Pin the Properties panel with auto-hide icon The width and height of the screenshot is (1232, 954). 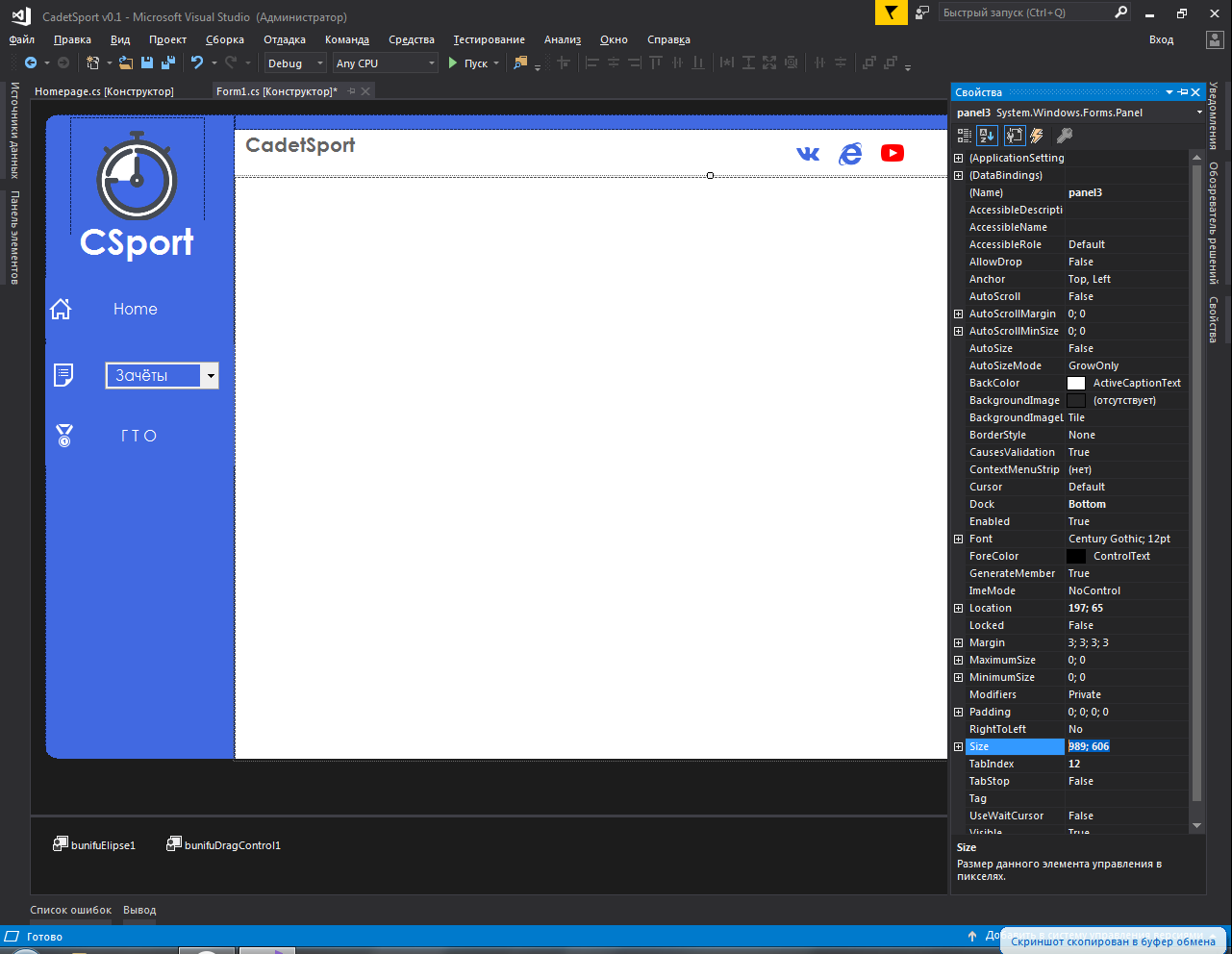click(1183, 92)
